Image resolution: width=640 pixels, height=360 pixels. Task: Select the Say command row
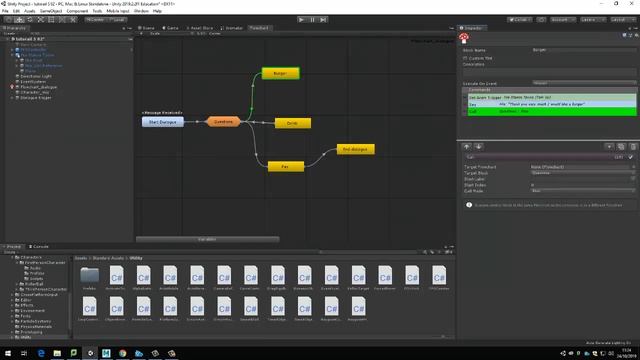[551, 104]
